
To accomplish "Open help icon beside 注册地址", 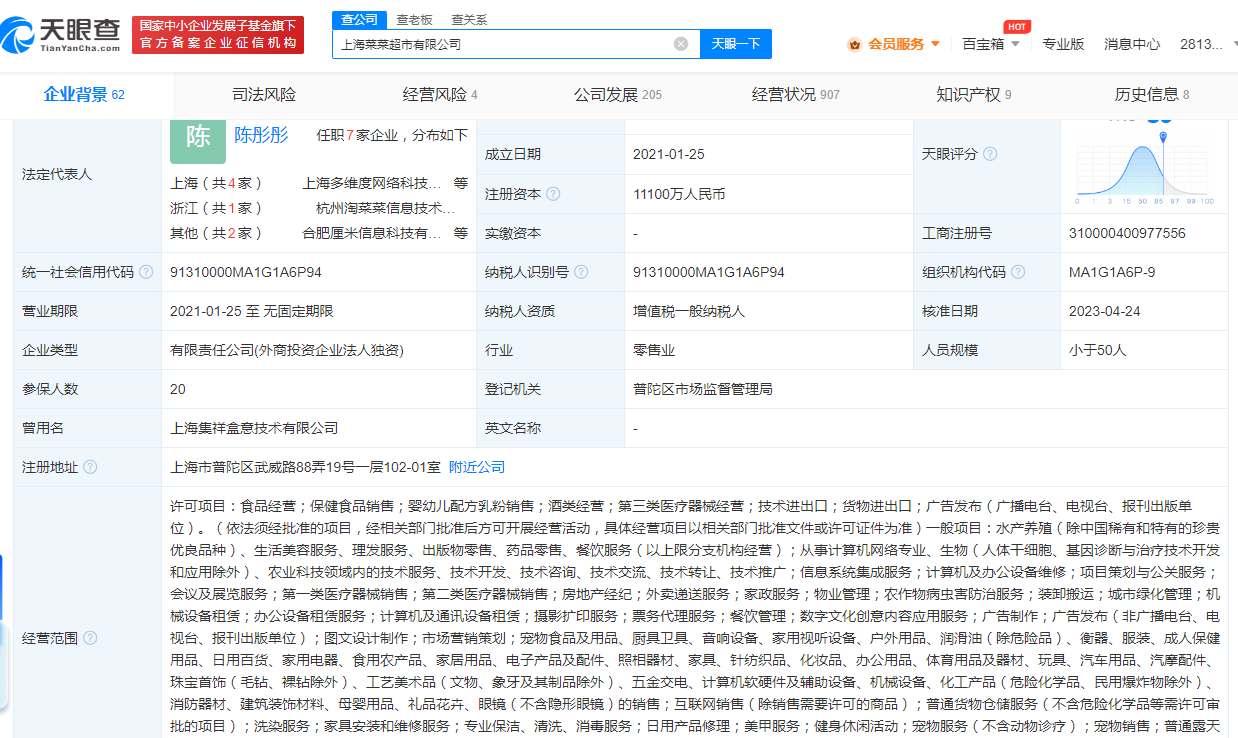I will coord(90,467).
